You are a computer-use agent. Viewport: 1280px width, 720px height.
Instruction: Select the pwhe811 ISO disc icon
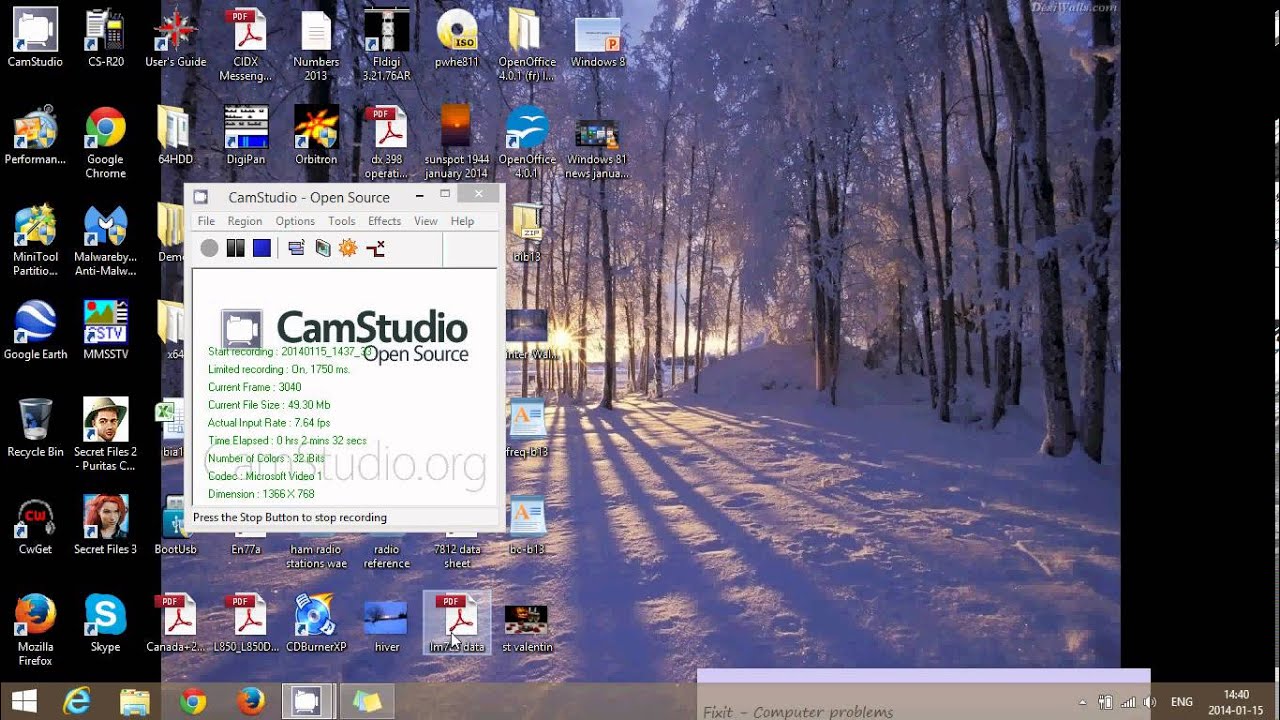coord(457,39)
